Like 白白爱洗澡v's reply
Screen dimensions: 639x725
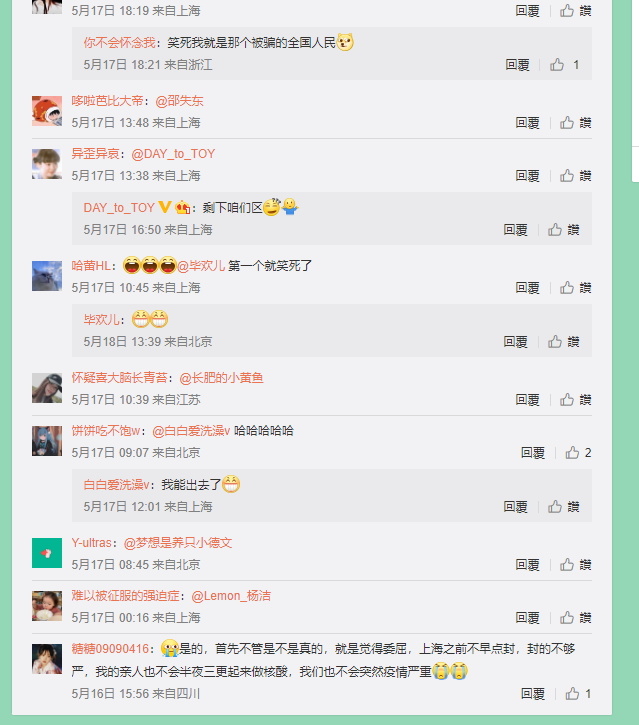[563, 507]
